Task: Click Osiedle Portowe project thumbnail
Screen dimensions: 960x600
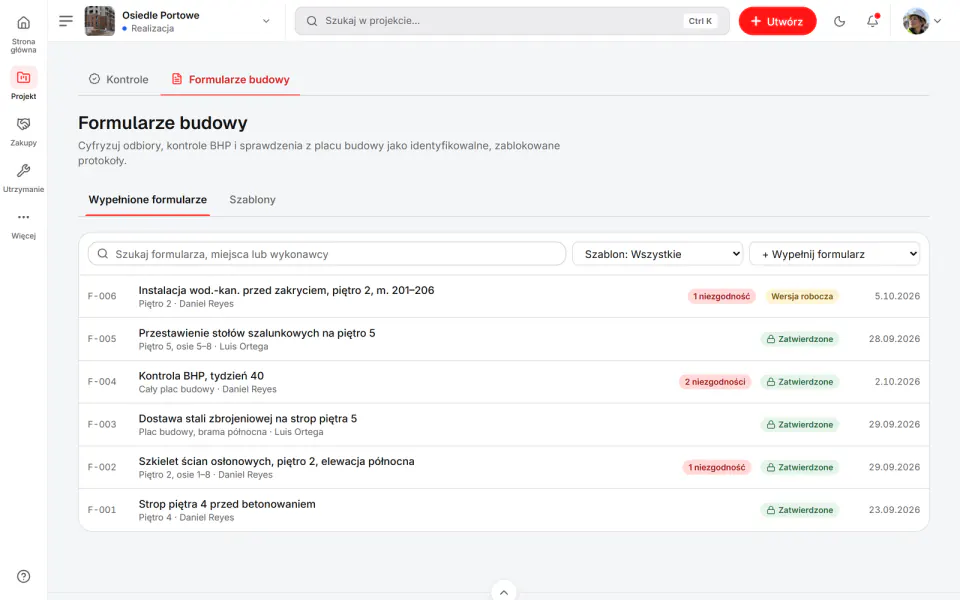Action: (x=99, y=21)
